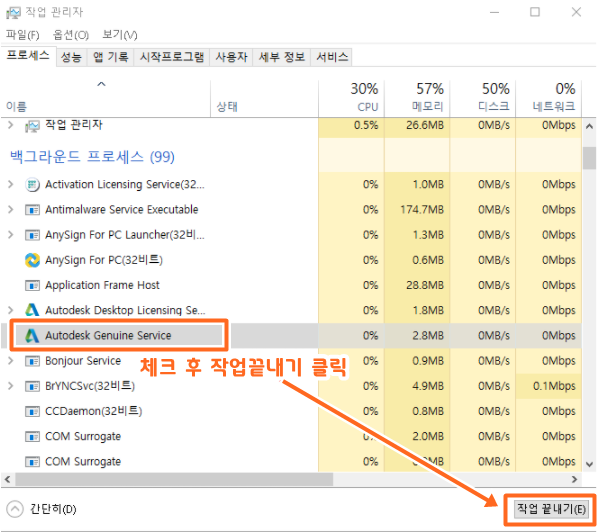The height and width of the screenshot is (532, 600).
Task: Sort by the 상태 column header
Action: 227,106
